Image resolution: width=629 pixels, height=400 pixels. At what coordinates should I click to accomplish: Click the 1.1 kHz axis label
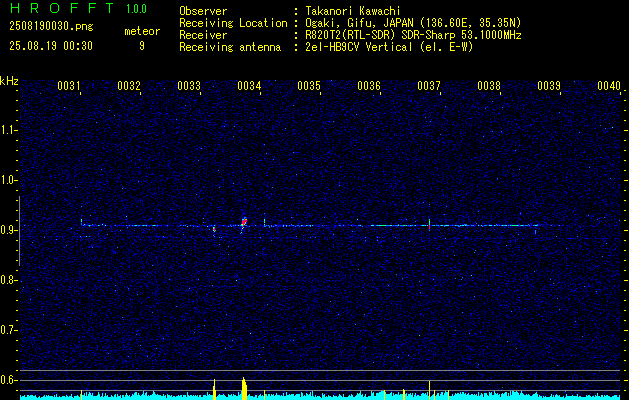click(x=9, y=130)
